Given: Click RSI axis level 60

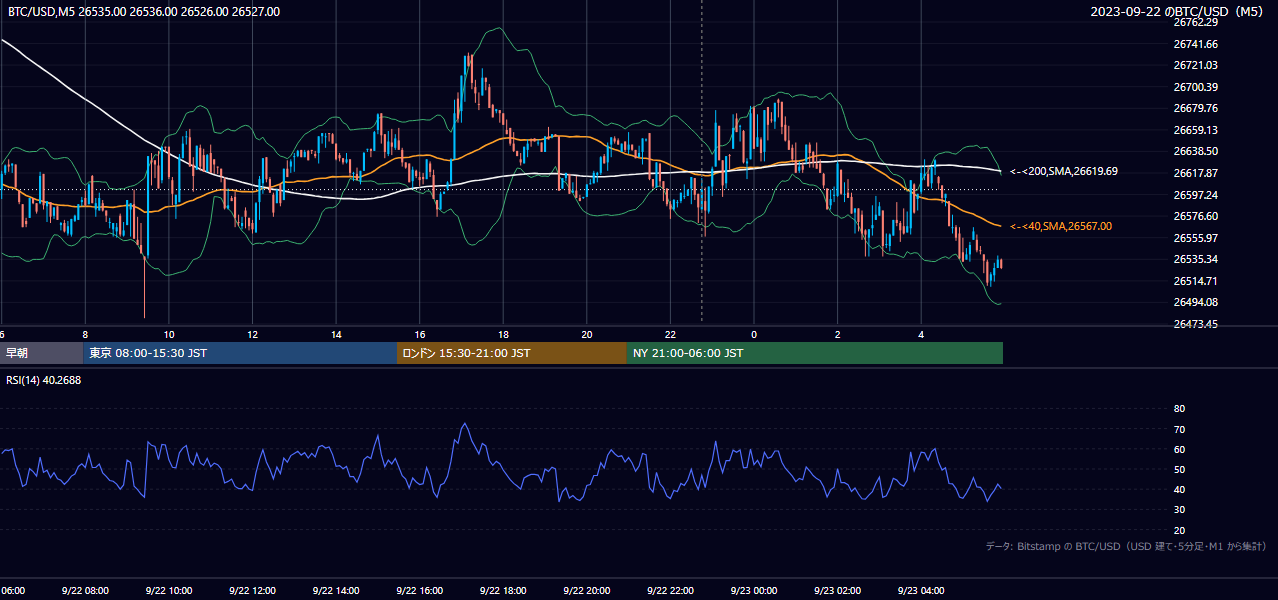Looking at the screenshot, I should 1179,449.
